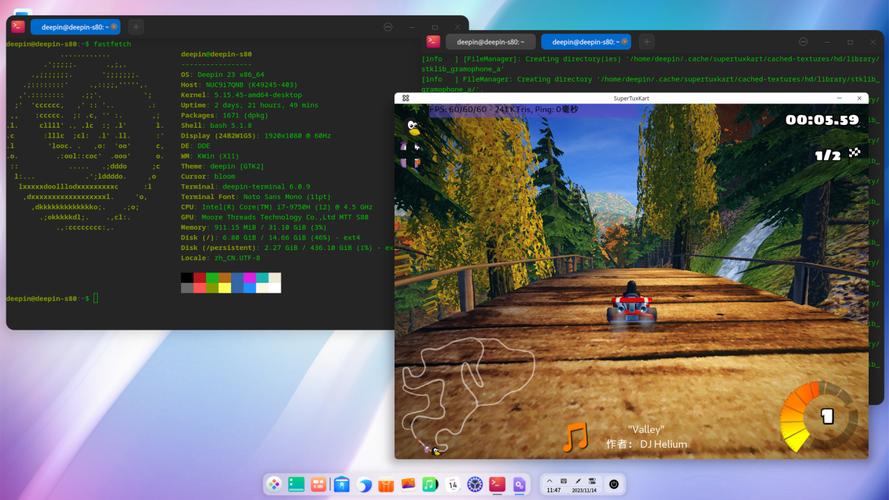Click the Uptime 2 days line
The image size is (889, 500).
(x=249, y=105)
